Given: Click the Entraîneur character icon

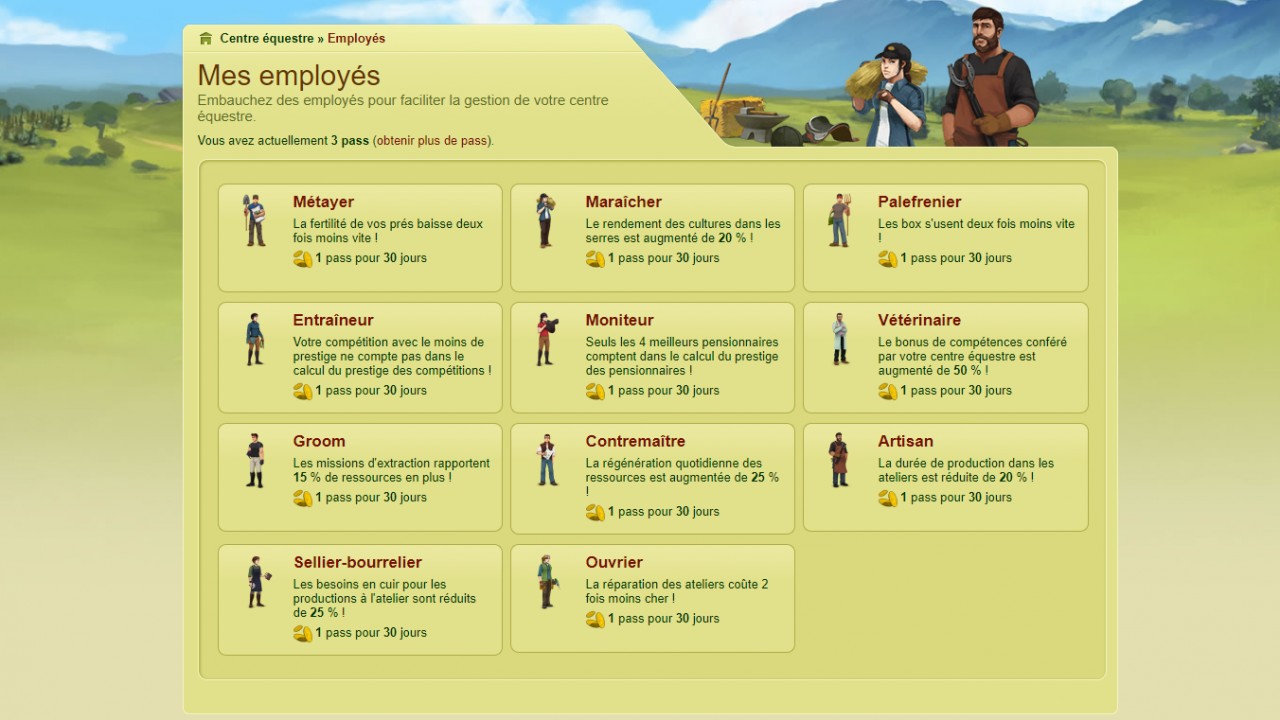Looking at the screenshot, I should point(255,339).
